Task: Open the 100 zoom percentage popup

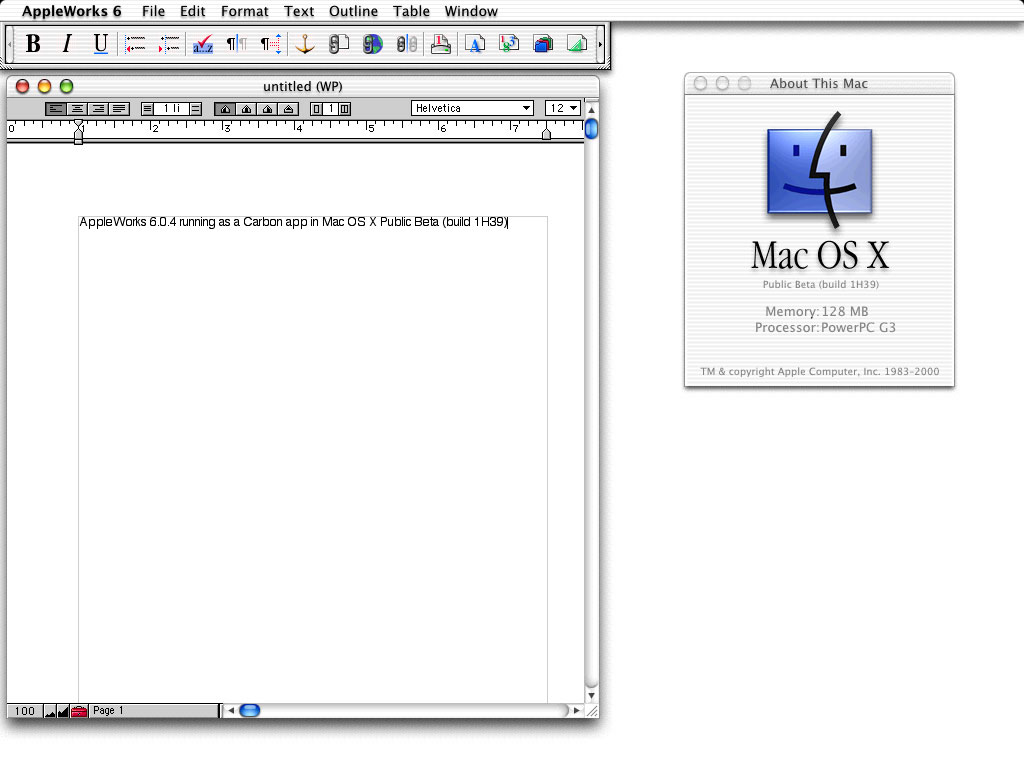Action: (x=25, y=711)
